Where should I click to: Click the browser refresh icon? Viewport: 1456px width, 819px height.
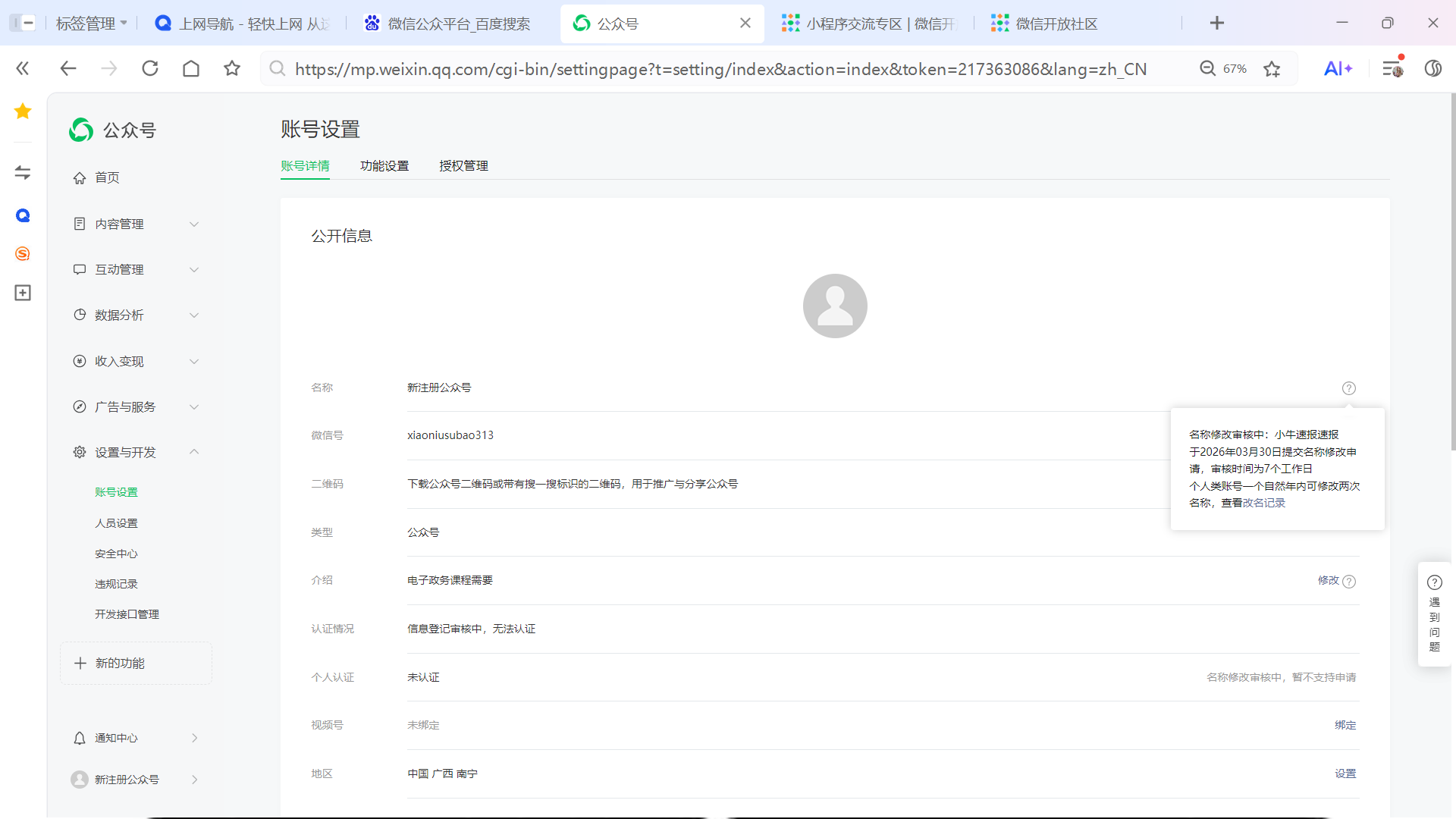tap(150, 69)
